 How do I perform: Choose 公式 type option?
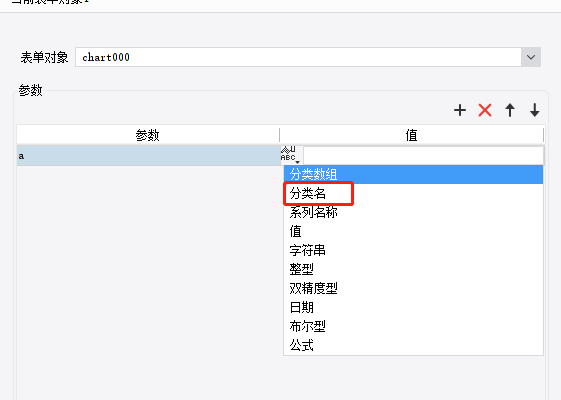pos(413,345)
